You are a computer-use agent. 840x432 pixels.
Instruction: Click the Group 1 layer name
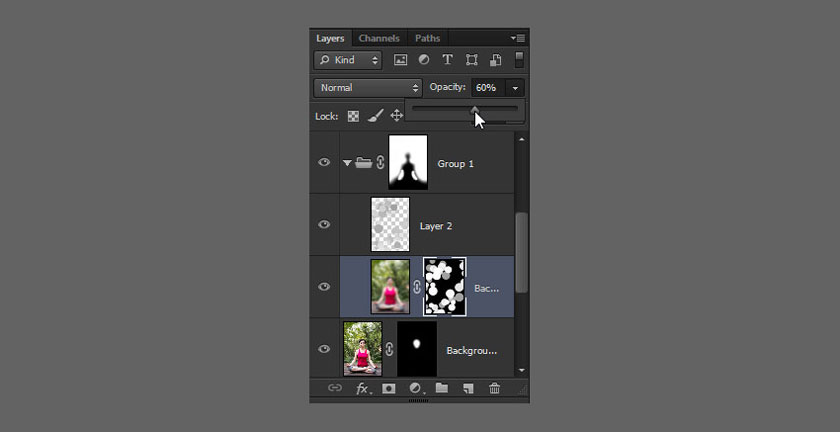click(x=455, y=164)
